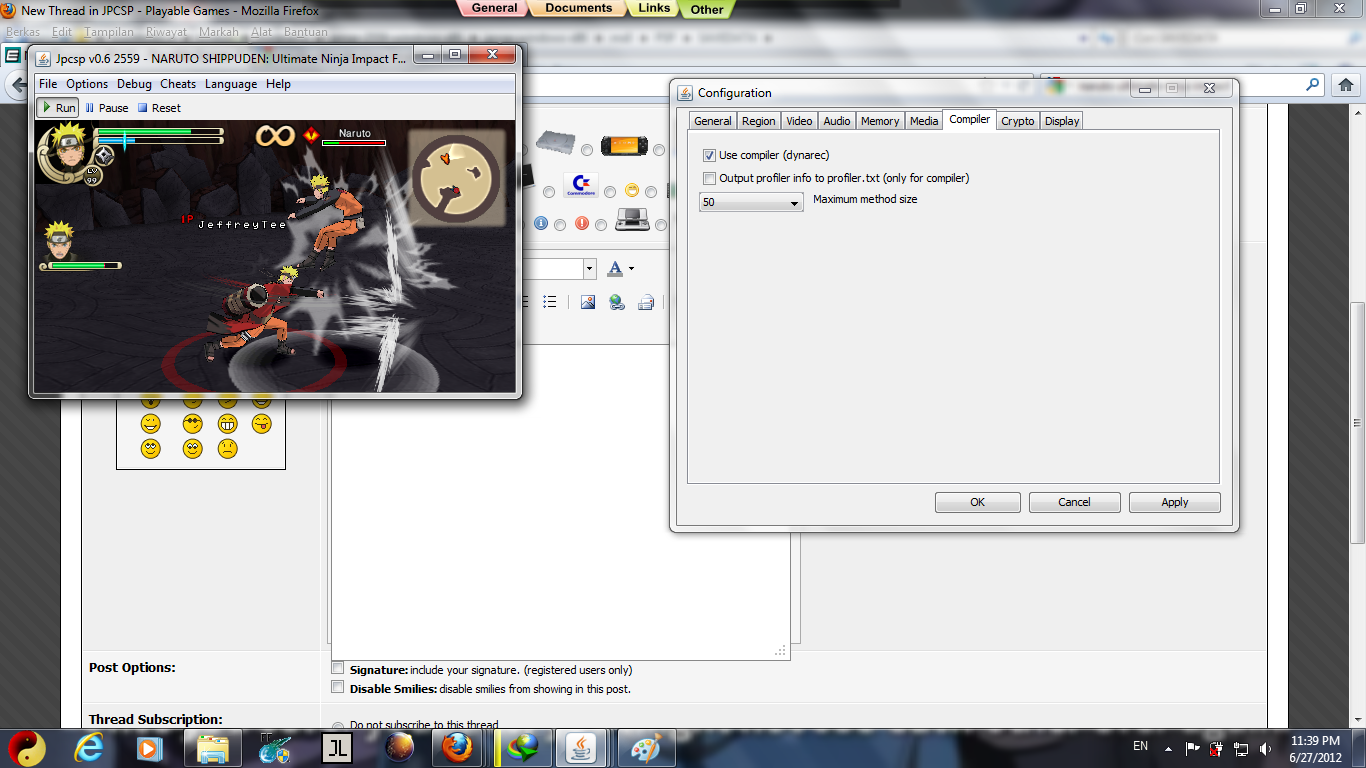The image size is (1366, 768).
Task: Show hidden tray icons arrow
Action: pyautogui.click(x=1167, y=748)
